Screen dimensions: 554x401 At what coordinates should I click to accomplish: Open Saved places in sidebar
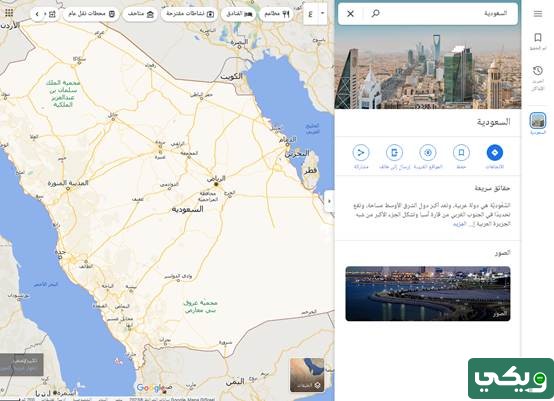(538, 41)
